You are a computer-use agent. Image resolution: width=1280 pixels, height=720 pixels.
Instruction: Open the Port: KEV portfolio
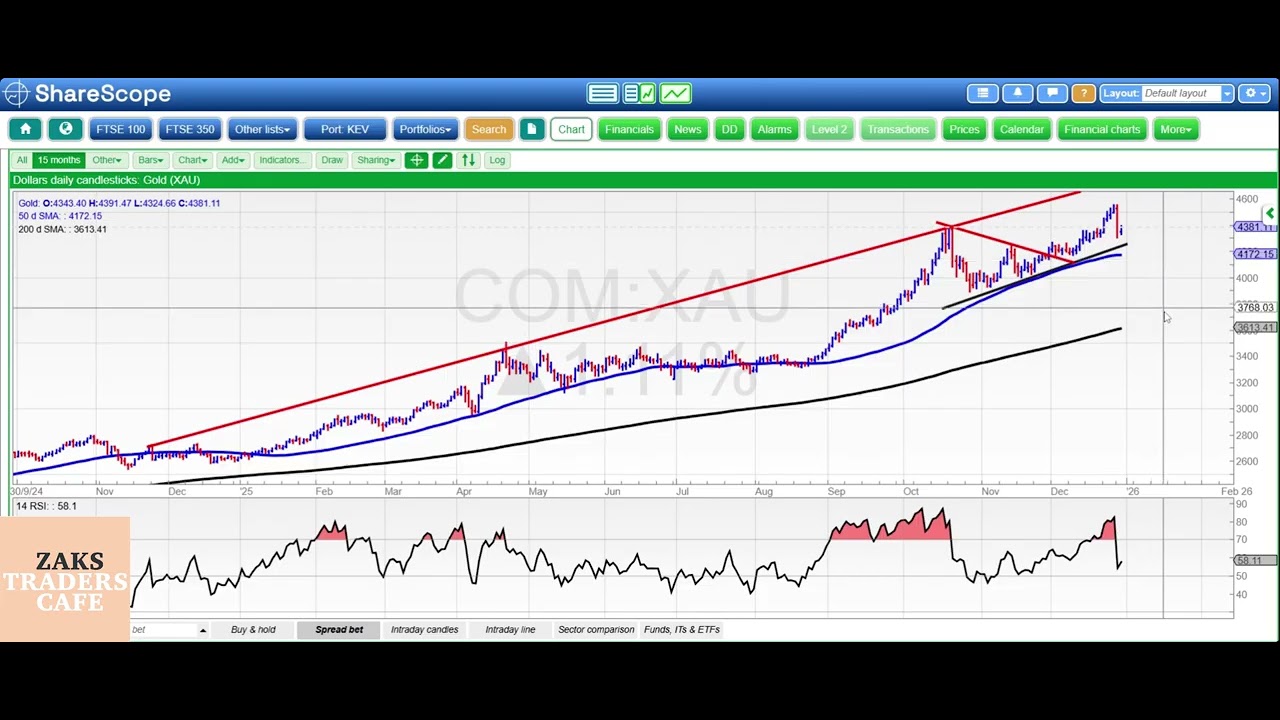click(344, 129)
